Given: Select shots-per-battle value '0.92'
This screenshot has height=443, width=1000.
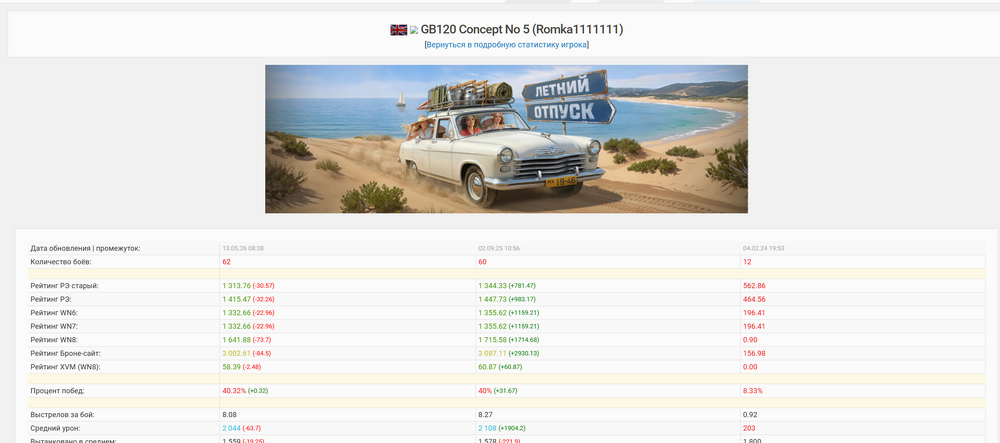Looking at the screenshot, I should (x=750, y=415).
